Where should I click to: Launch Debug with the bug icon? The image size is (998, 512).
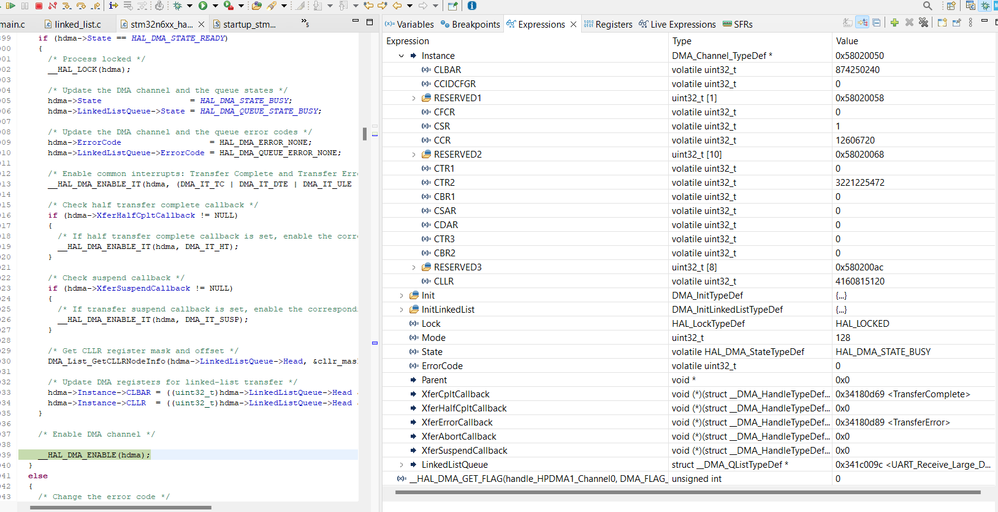(x=177, y=6)
